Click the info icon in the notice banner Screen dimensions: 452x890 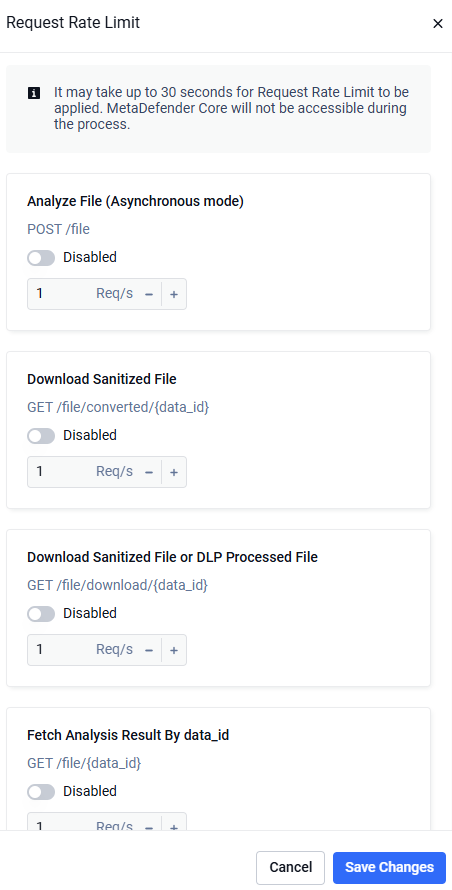pyautogui.click(x=34, y=93)
